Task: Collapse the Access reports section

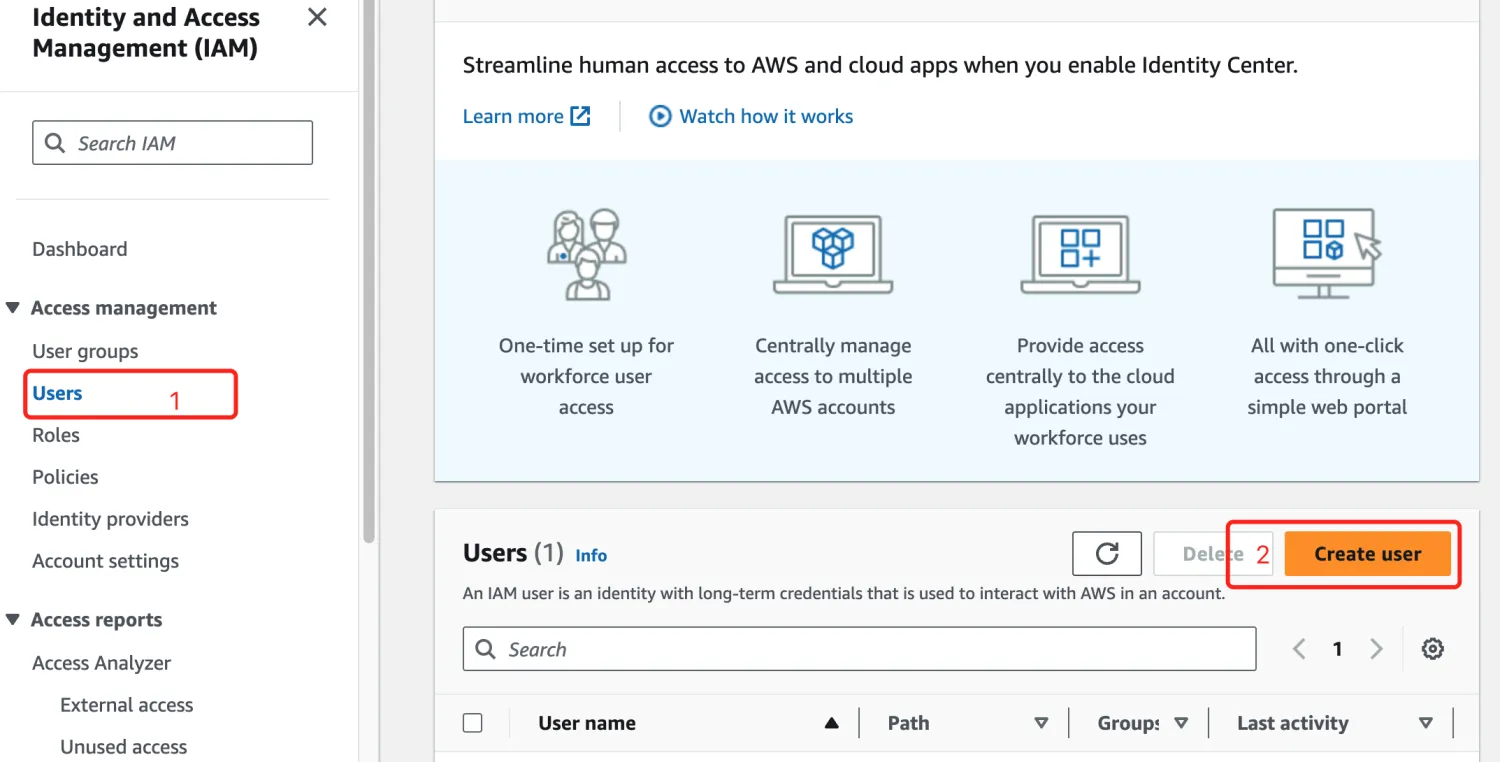Action: [x=12, y=620]
